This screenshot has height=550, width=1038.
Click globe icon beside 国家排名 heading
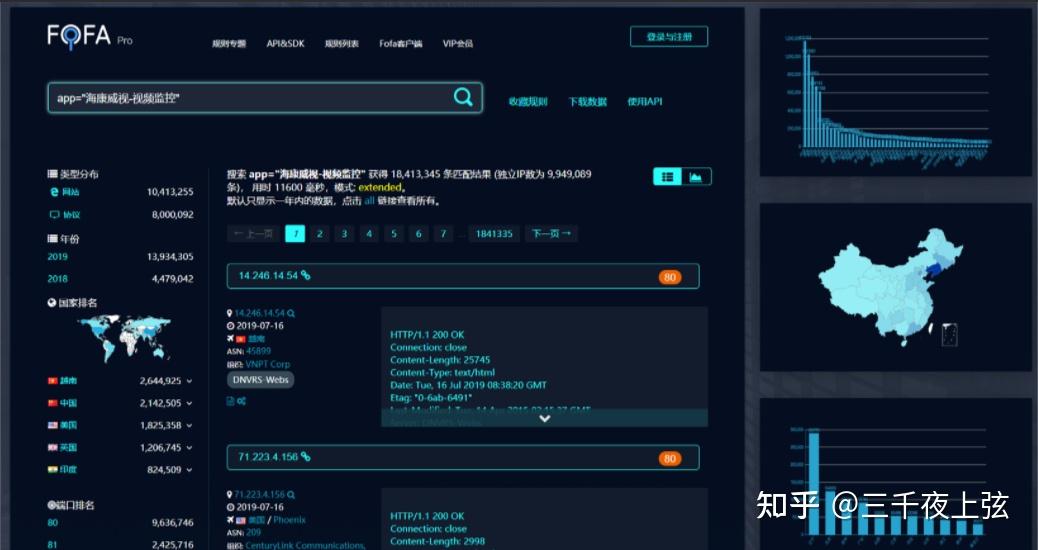52,302
